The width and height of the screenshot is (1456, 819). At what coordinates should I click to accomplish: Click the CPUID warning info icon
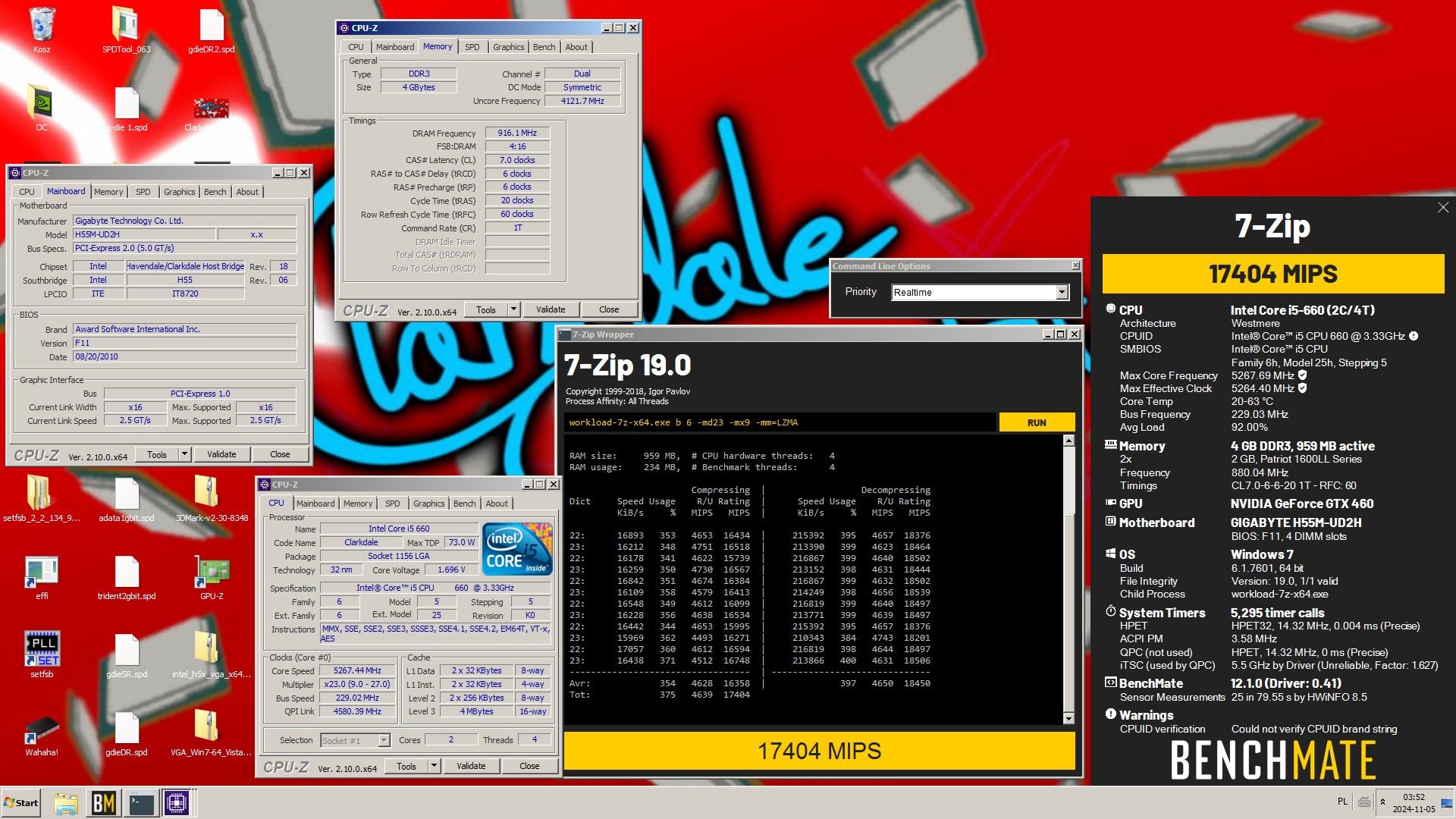pyautogui.click(x=1414, y=336)
